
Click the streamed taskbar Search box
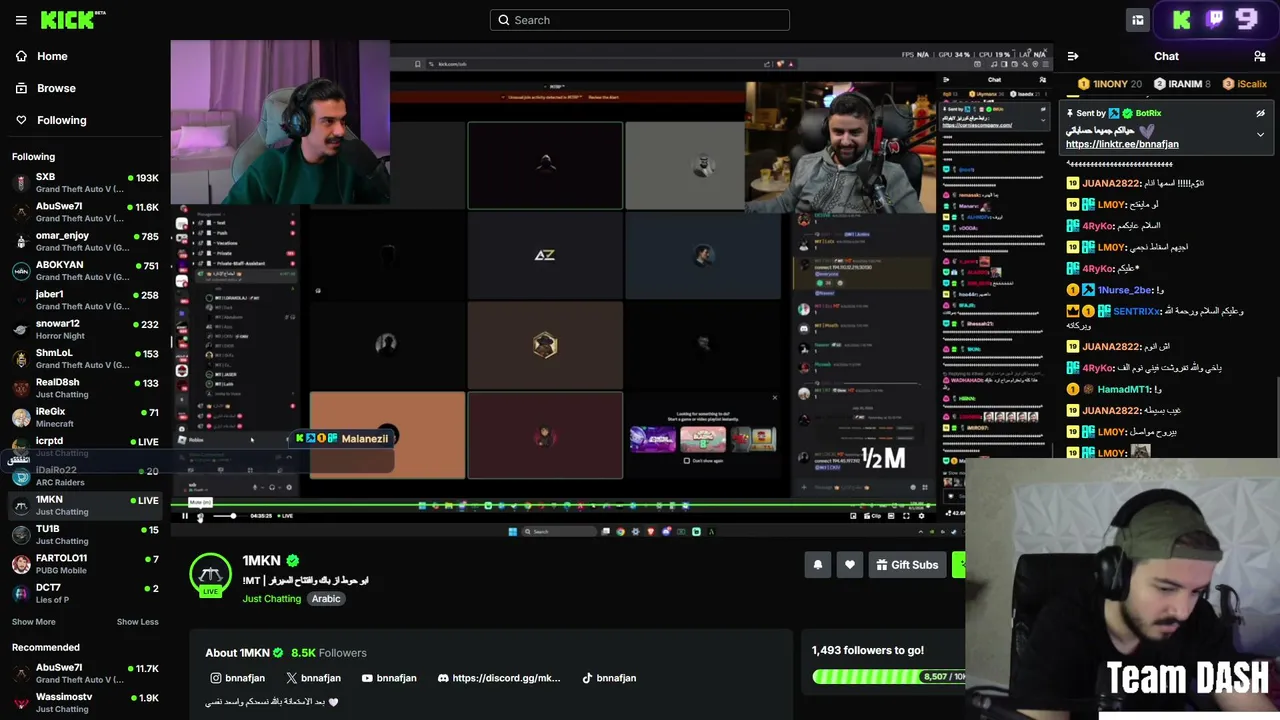click(x=559, y=531)
